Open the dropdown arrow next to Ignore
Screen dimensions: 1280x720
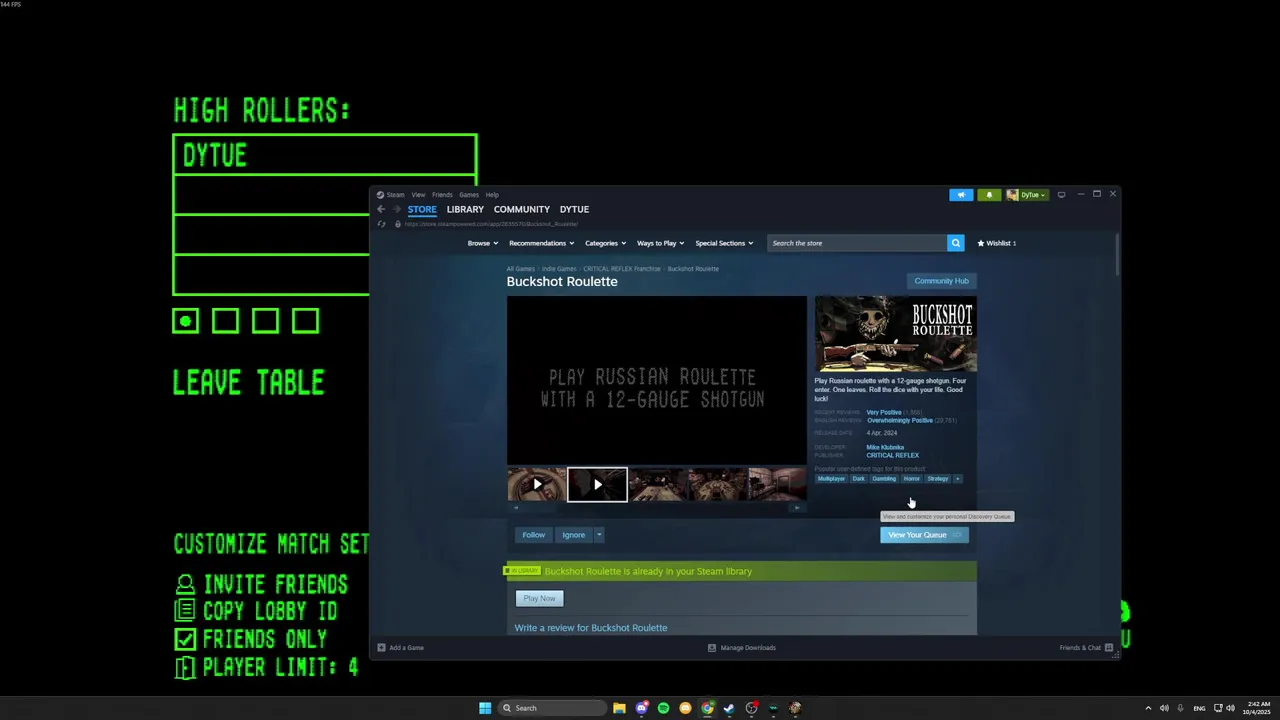pyautogui.click(x=599, y=535)
